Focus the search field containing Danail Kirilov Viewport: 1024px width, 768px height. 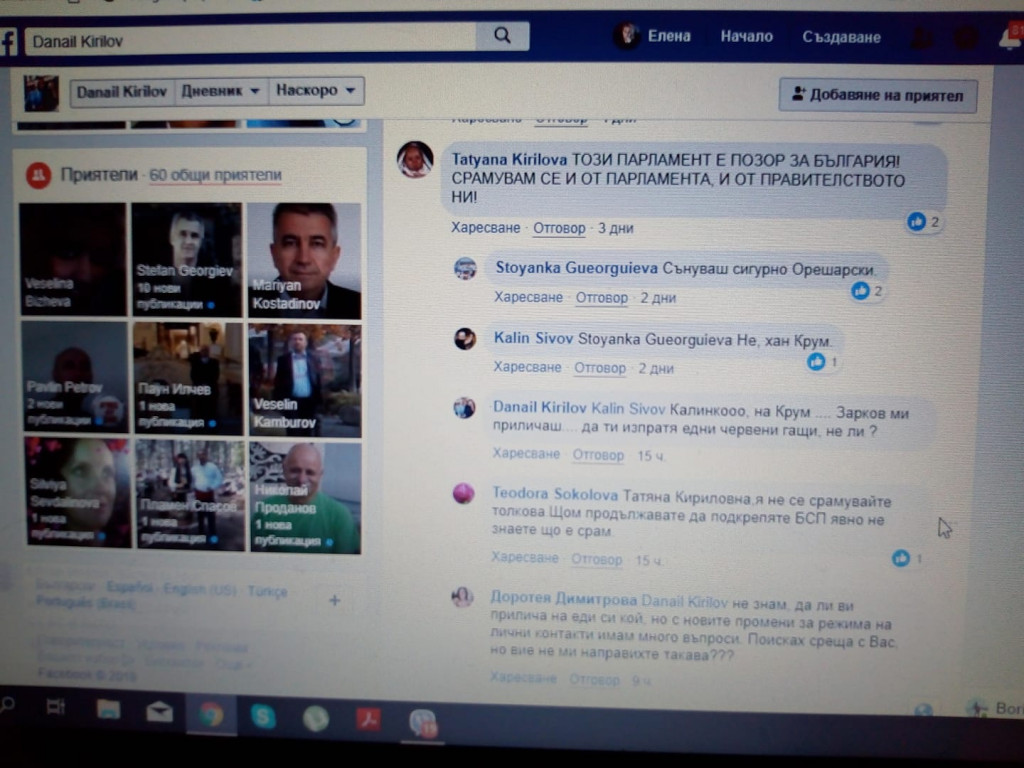251,40
